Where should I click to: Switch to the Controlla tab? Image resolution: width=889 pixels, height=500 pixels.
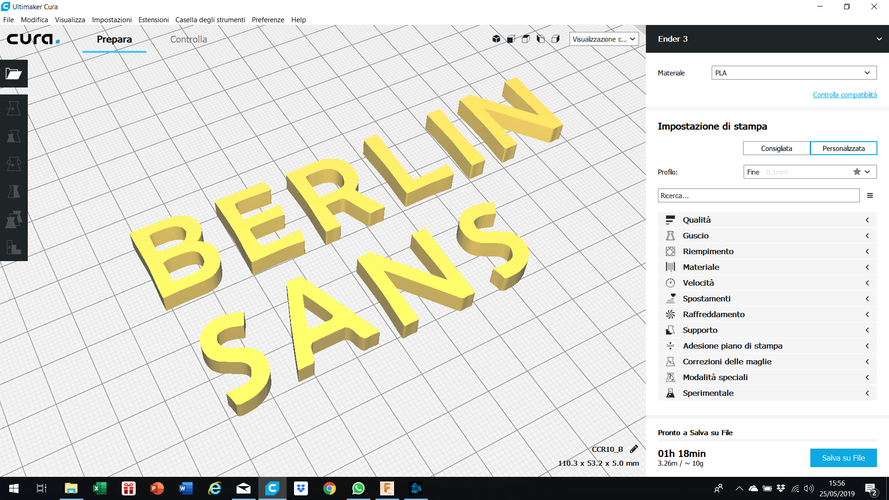(188, 39)
